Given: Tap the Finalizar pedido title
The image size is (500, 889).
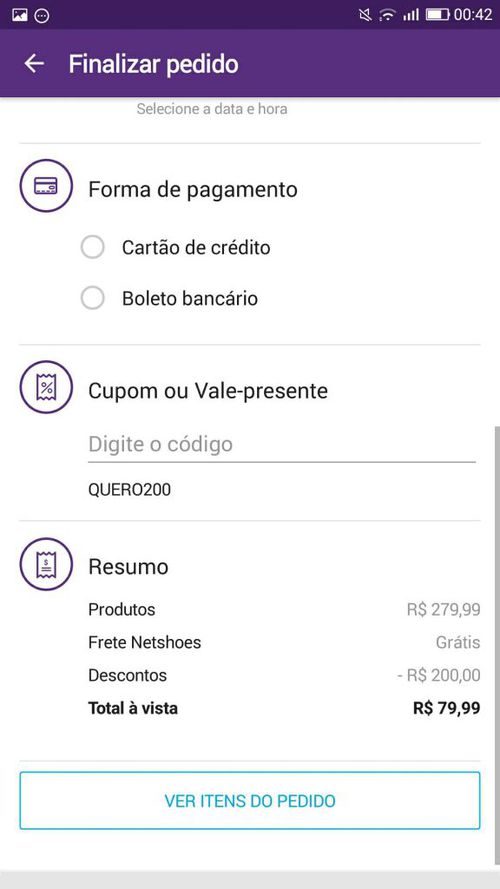Looking at the screenshot, I should pyautogui.click(x=154, y=64).
